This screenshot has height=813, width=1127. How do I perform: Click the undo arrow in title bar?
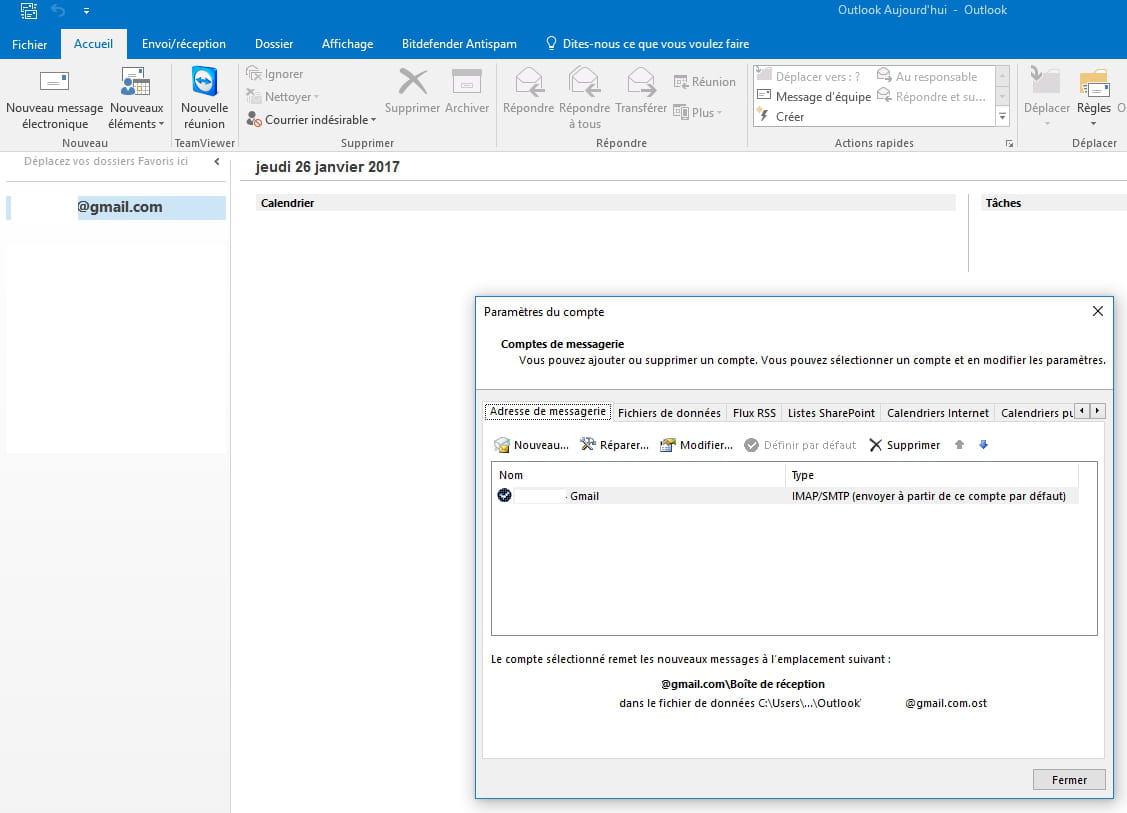tap(58, 10)
